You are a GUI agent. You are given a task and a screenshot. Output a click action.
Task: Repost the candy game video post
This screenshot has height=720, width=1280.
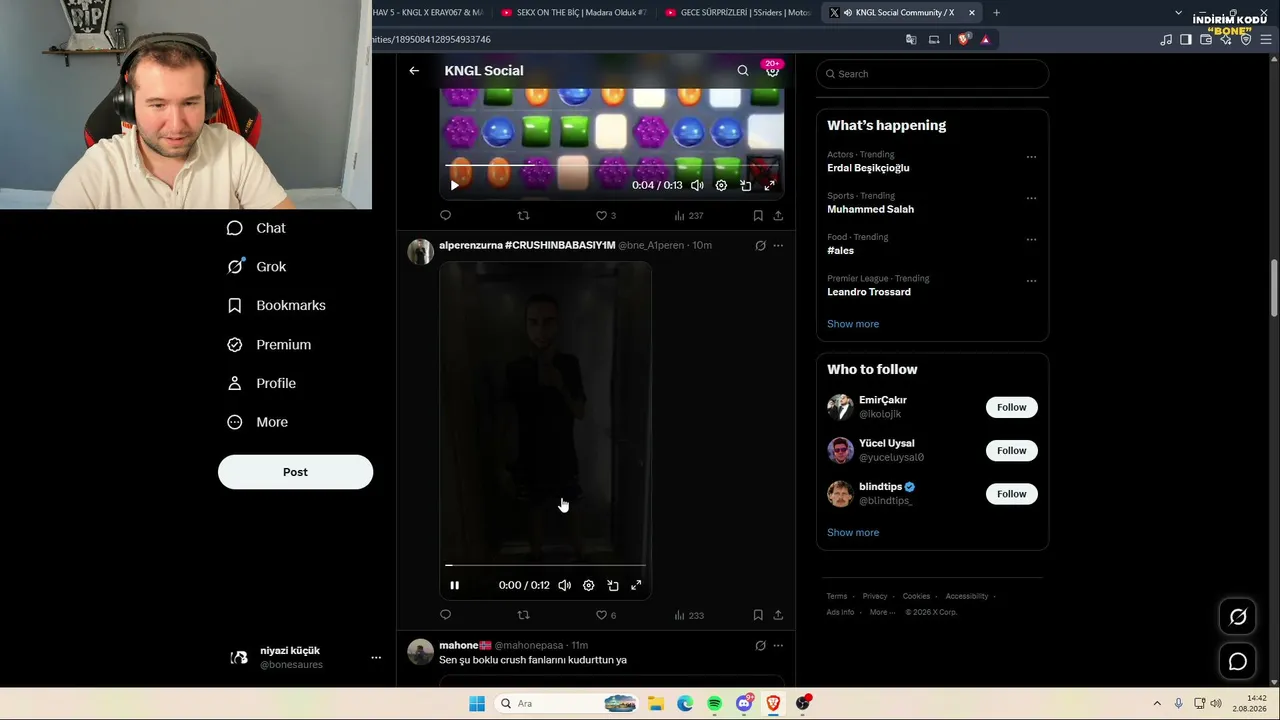[x=523, y=215]
